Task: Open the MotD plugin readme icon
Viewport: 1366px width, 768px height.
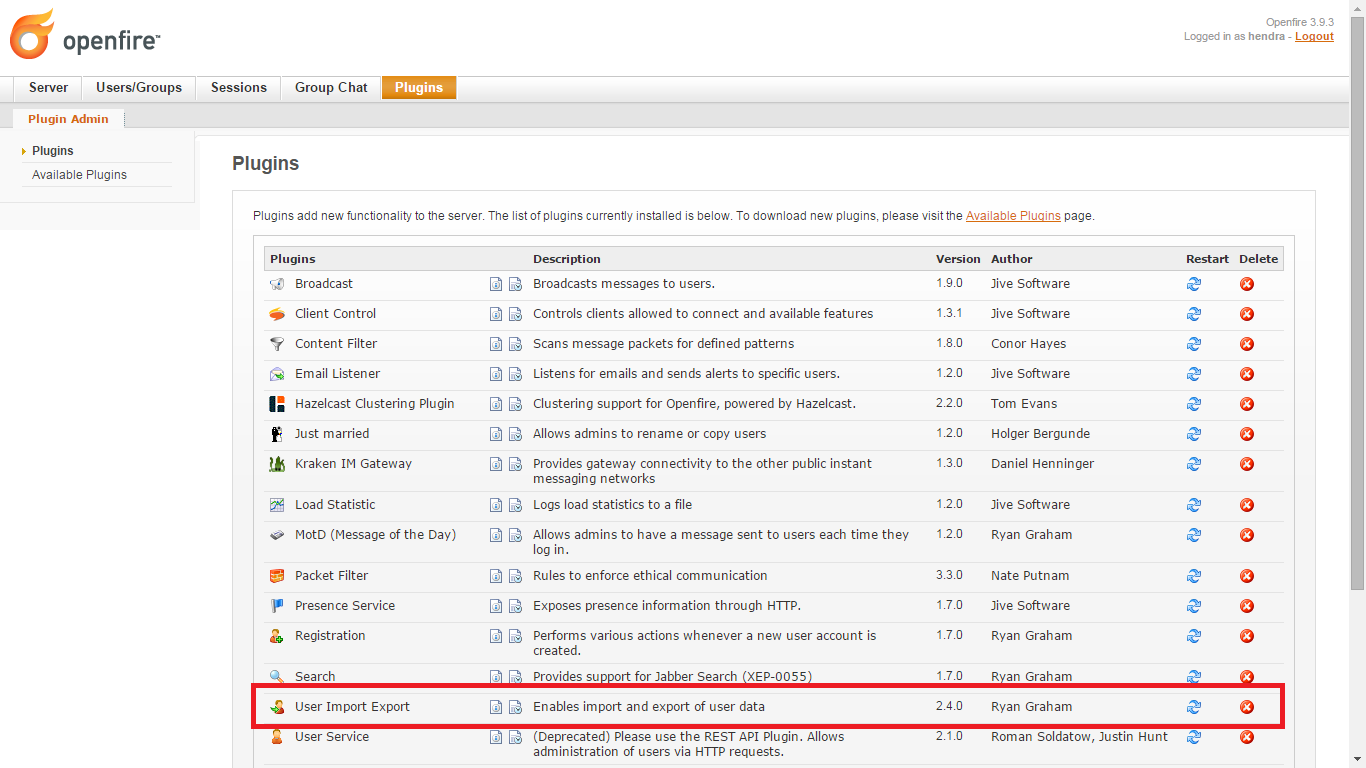Action: (x=496, y=535)
